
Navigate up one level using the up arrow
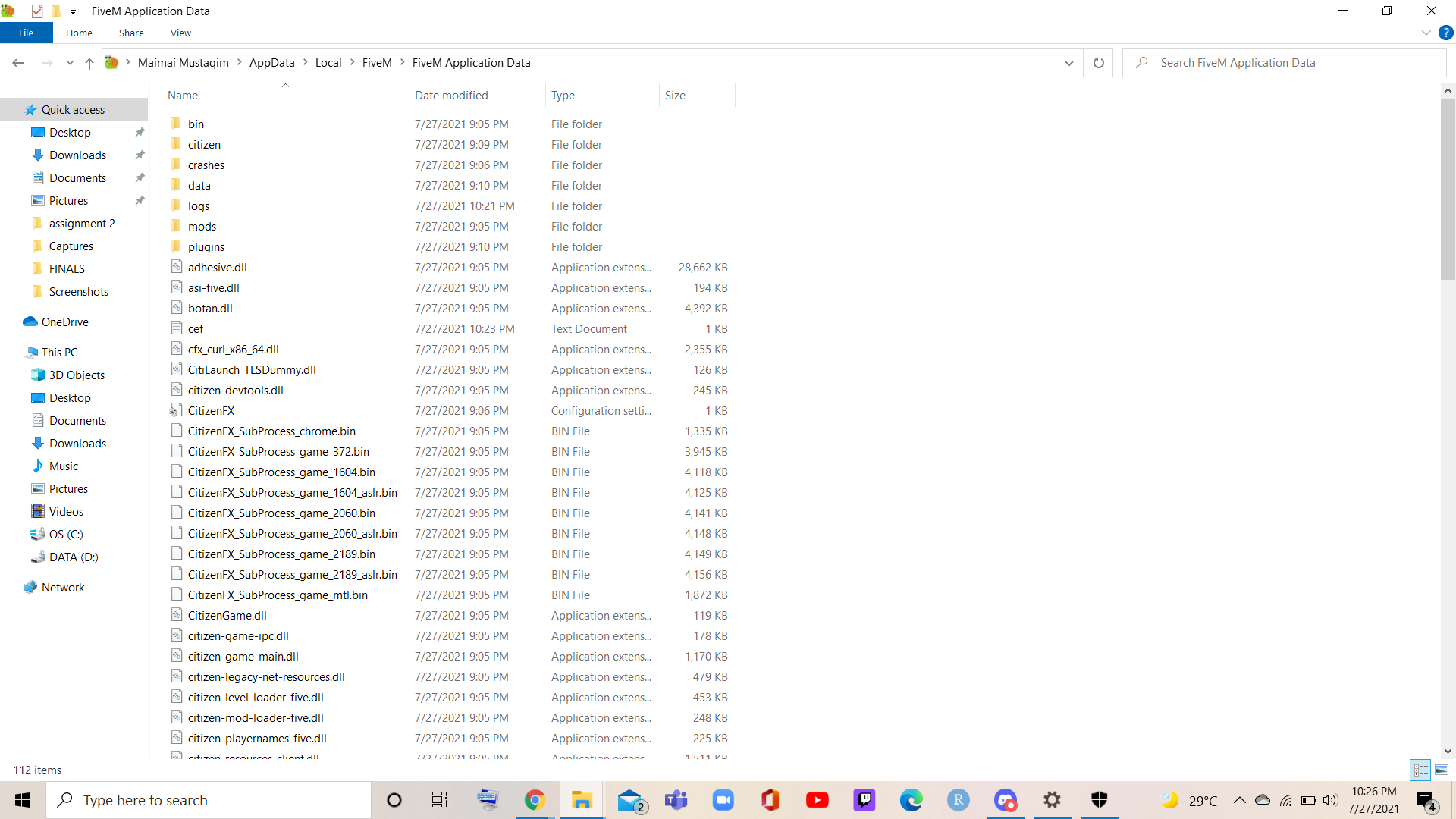[89, 64]
